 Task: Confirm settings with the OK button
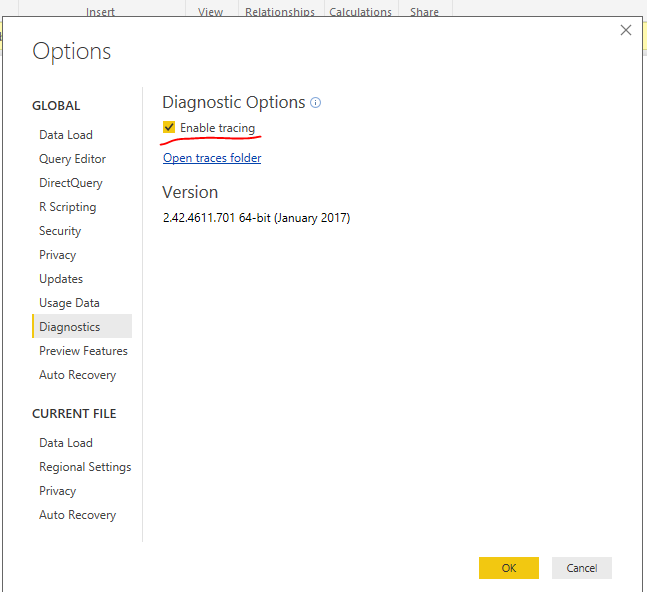tap(509, 568)
